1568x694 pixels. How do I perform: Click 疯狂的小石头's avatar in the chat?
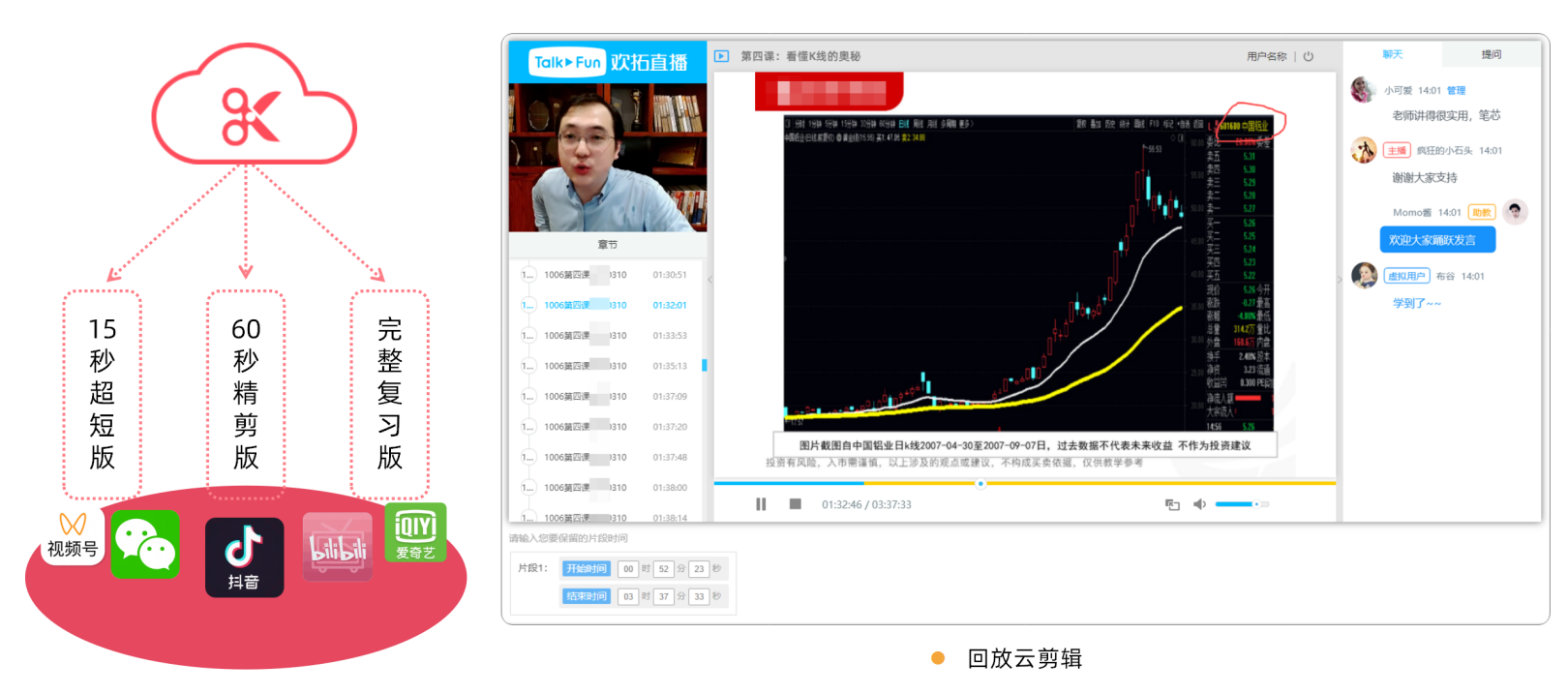pos(1364,150)
